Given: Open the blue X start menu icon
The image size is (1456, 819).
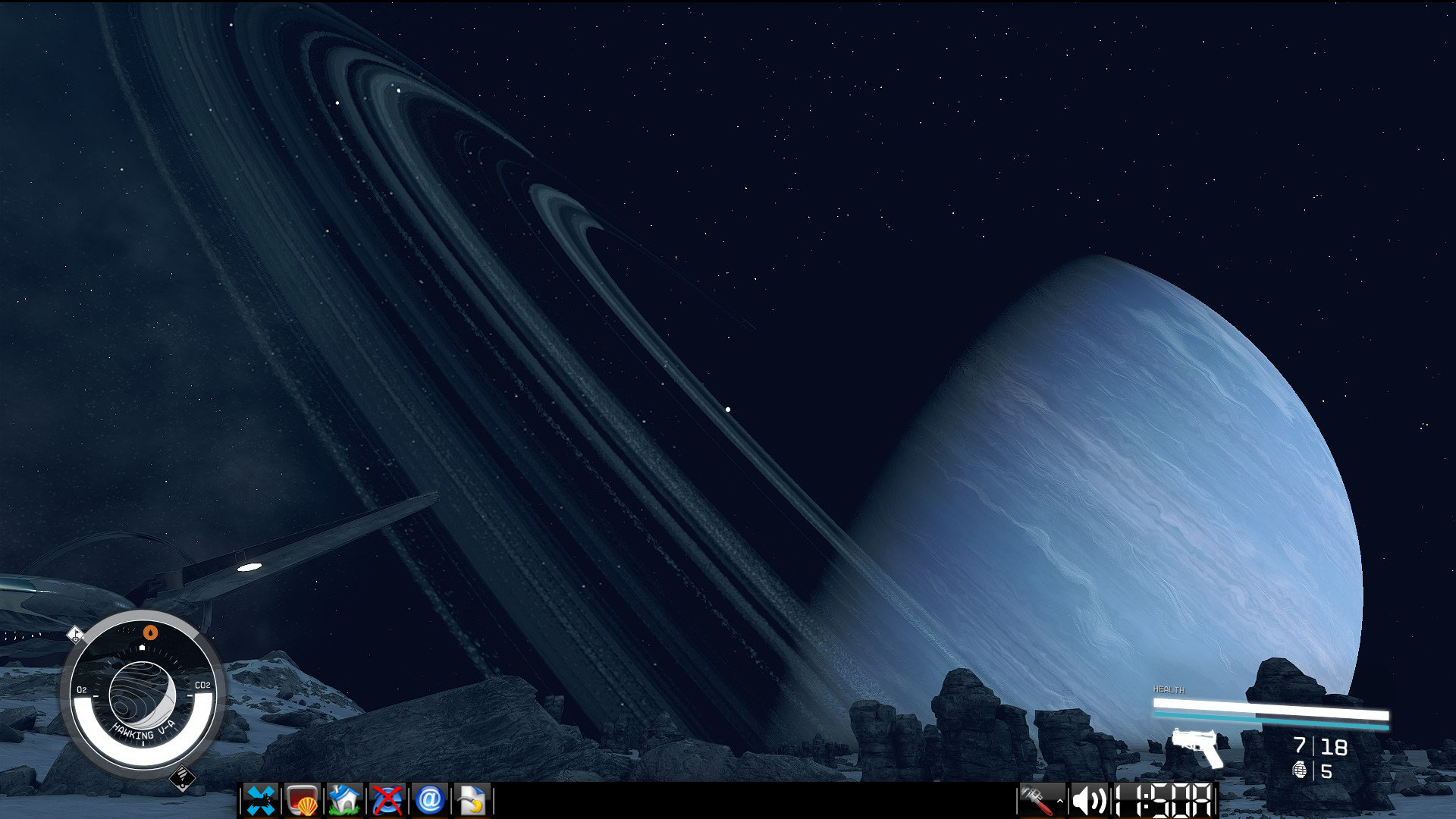Looking at the screenshot, I should (x=261, y=800).
